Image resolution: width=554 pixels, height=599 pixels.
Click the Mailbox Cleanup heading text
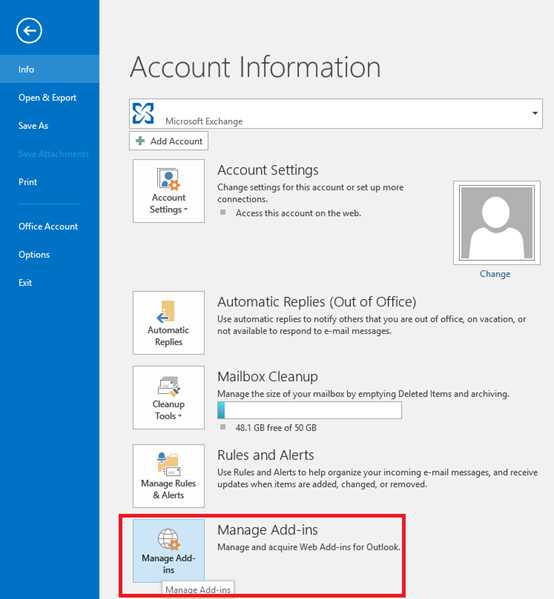point(267,377)
